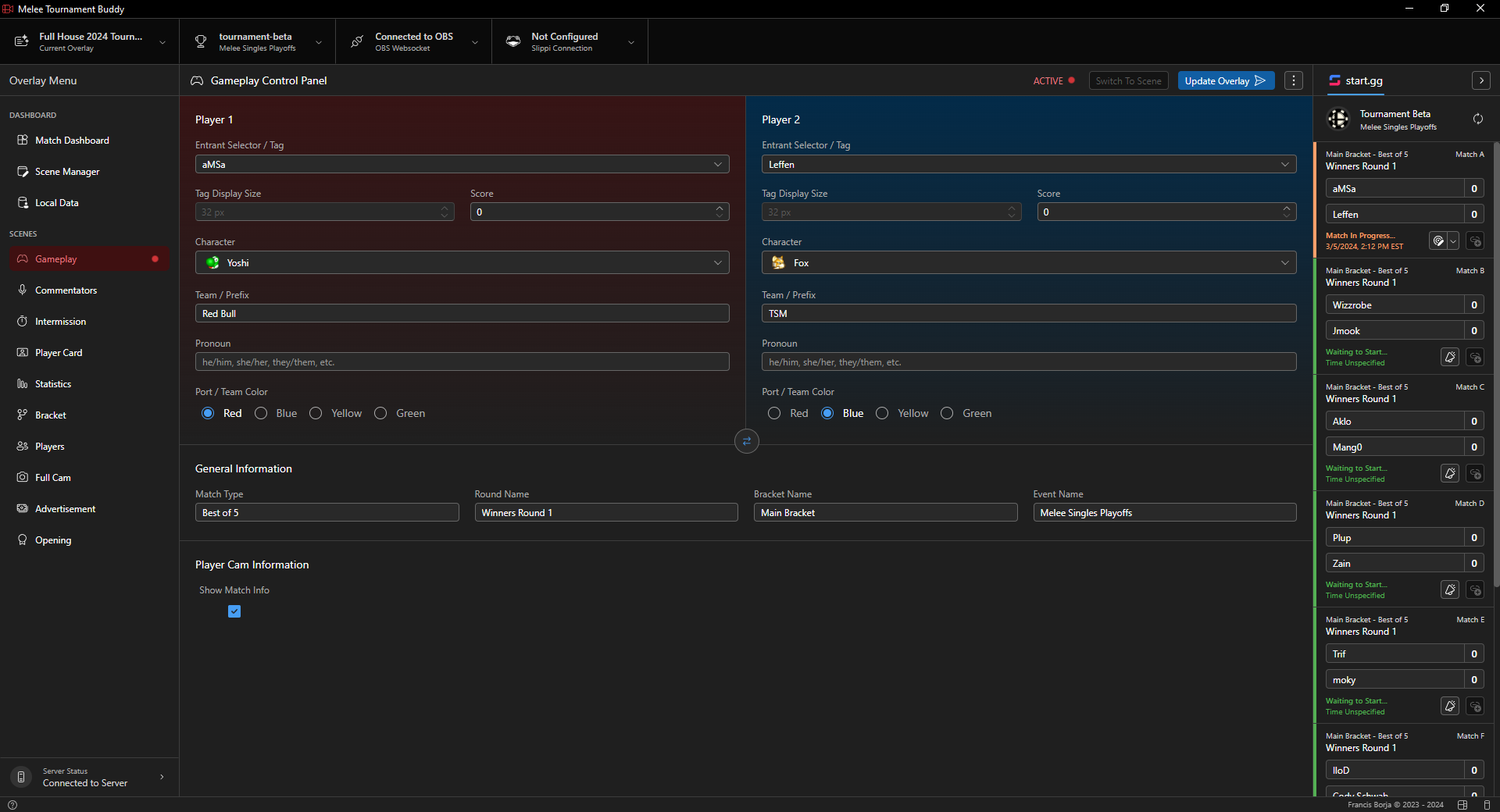The height and width of the screenshot is (812, 1500).
Task: Click the Opening lightbulb icon
Action: click(23, 540)
